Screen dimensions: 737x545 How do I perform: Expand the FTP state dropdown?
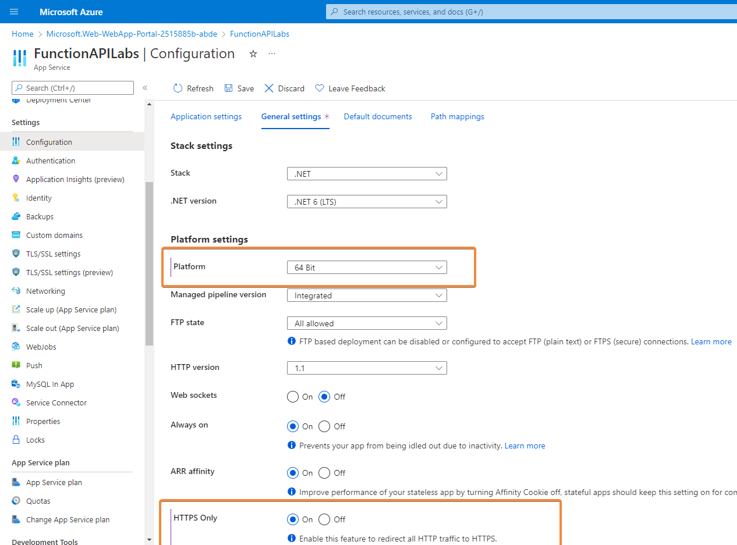point(366,324)
